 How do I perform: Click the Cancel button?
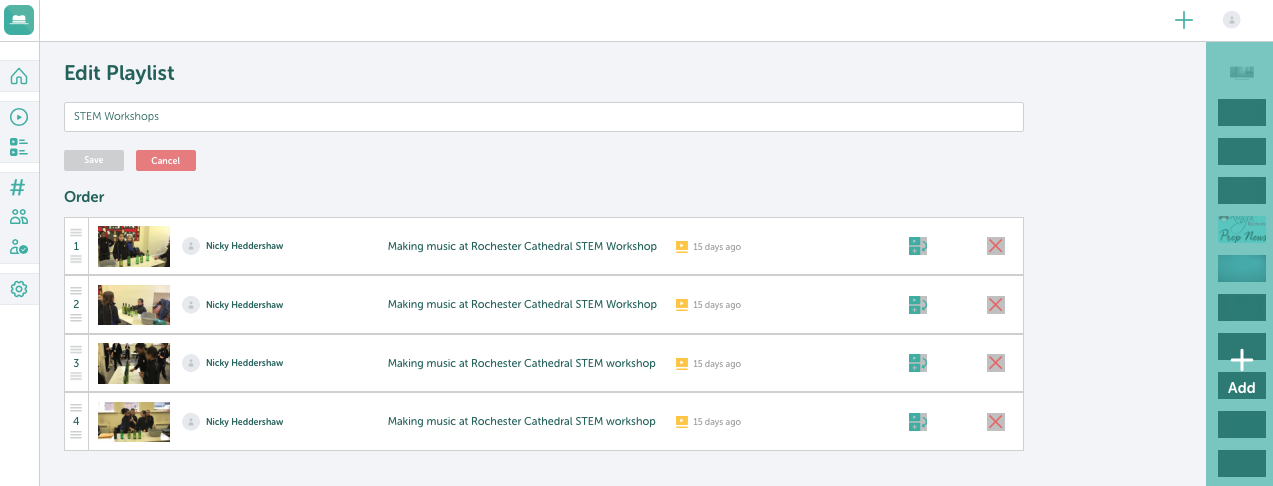166,161
